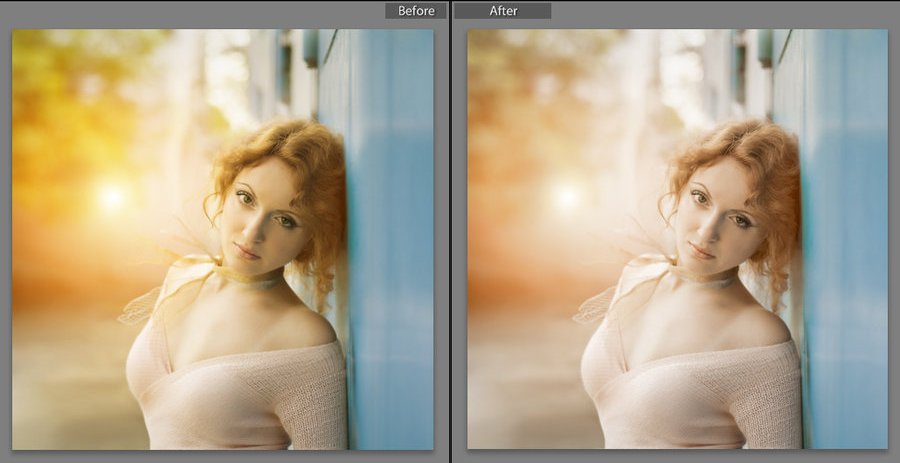Screen dimensions: 900x463
Task: Click the After label tab
Action: pyautogui.click(x=503, y=10)
